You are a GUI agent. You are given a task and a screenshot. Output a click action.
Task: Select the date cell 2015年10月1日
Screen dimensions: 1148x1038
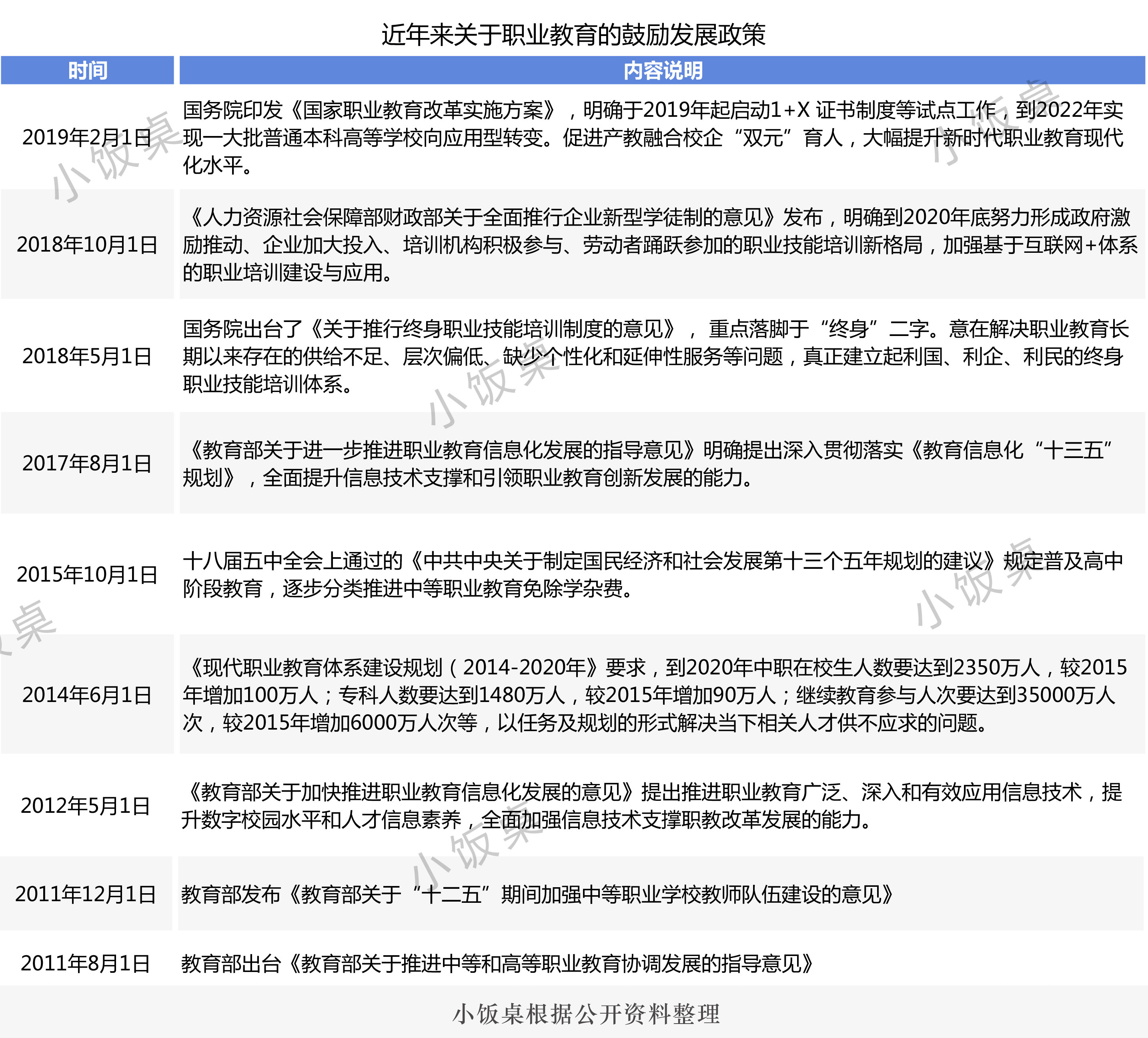coord(87,574)
